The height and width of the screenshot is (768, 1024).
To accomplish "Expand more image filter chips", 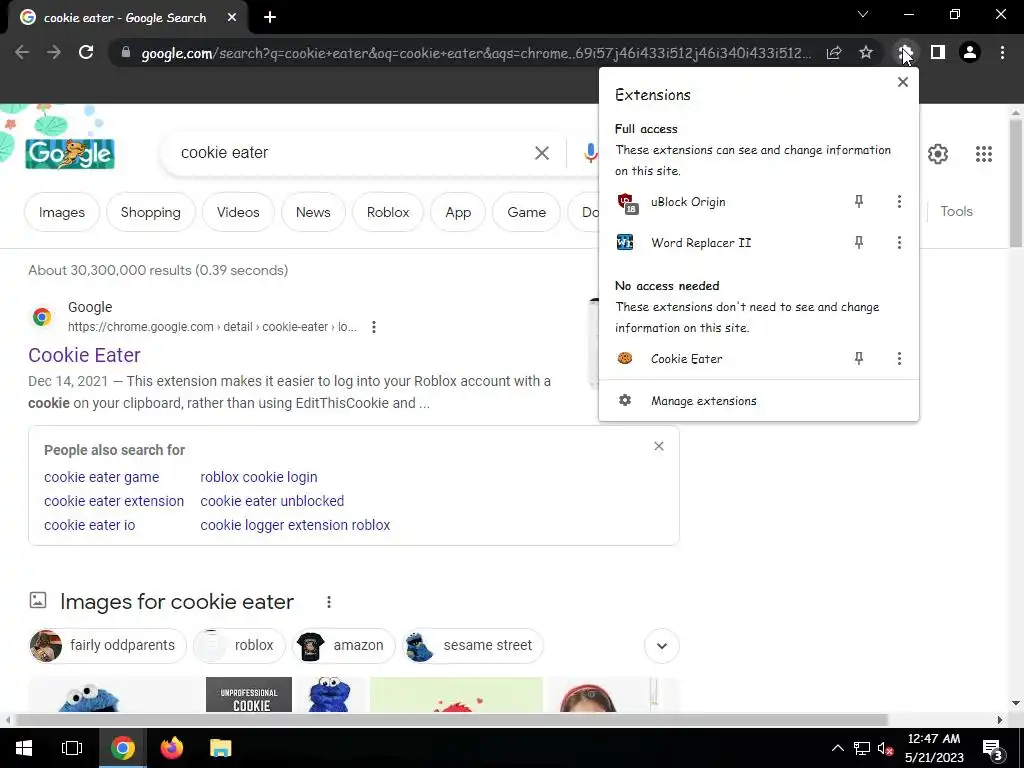I will (x=662, y=646).
